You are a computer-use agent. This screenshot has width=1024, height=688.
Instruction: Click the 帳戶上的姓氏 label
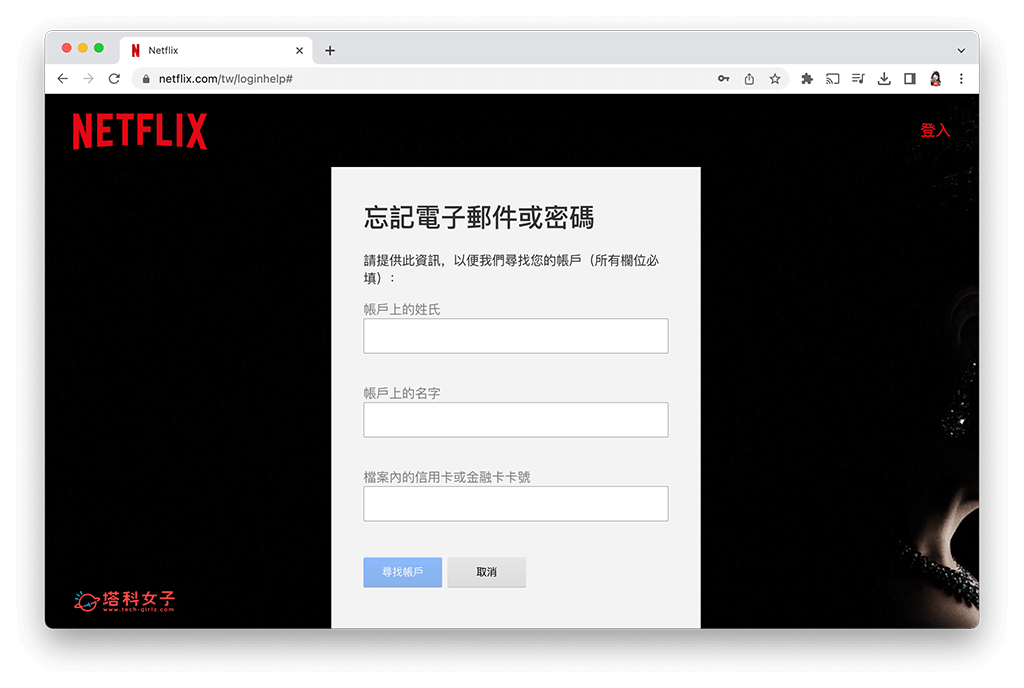click(402, 309)
